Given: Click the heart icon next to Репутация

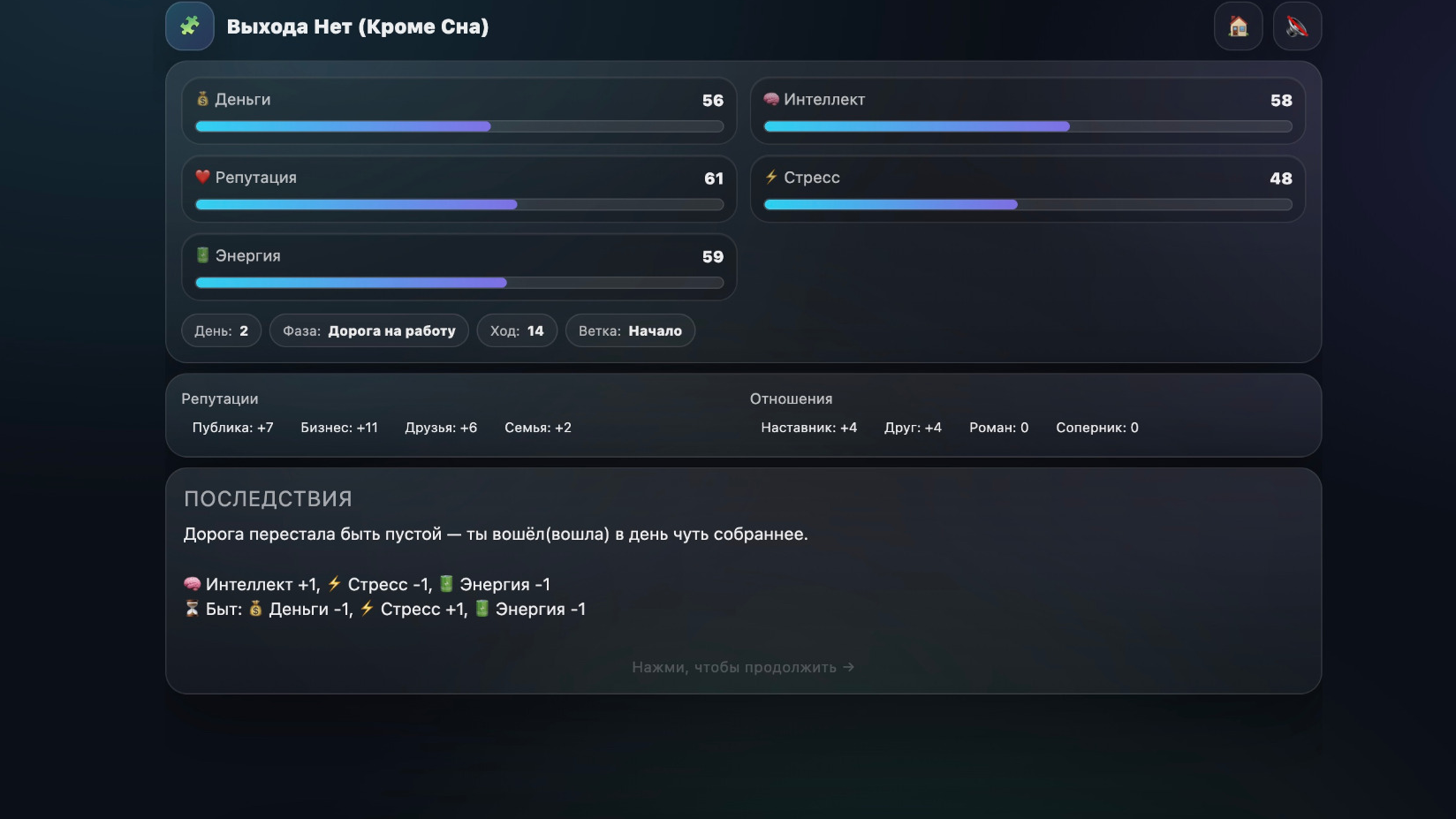Looking at the screenshot, I should click(x=201, y=177).
